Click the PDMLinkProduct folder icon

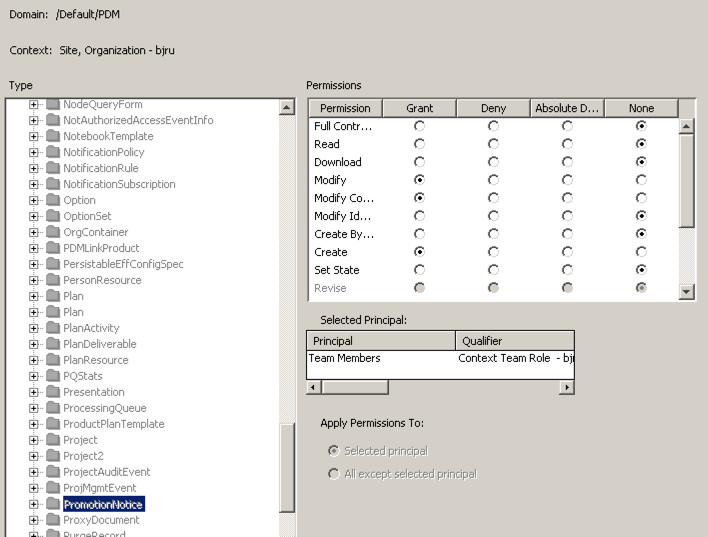tap(53, 248)
